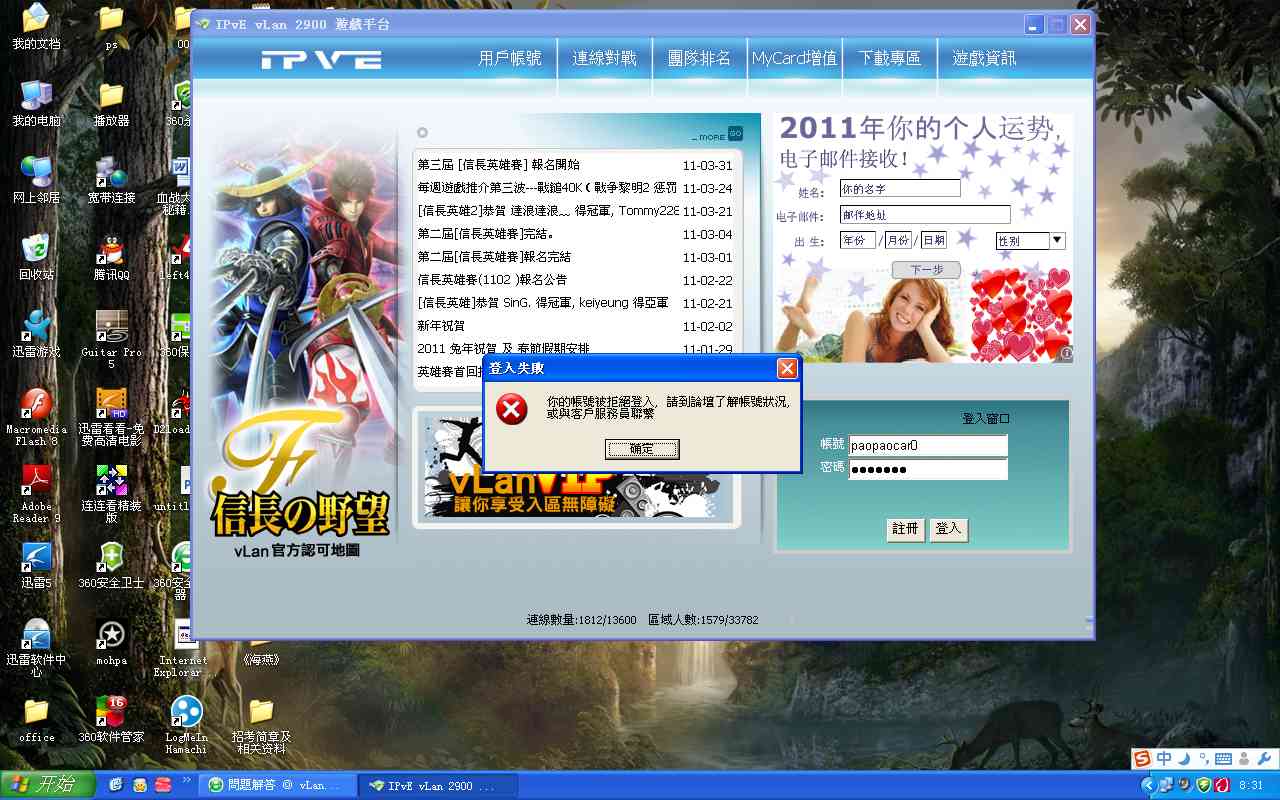
Task: Launch the LogMeIn Hamachi icon
Action: [186, 725]
